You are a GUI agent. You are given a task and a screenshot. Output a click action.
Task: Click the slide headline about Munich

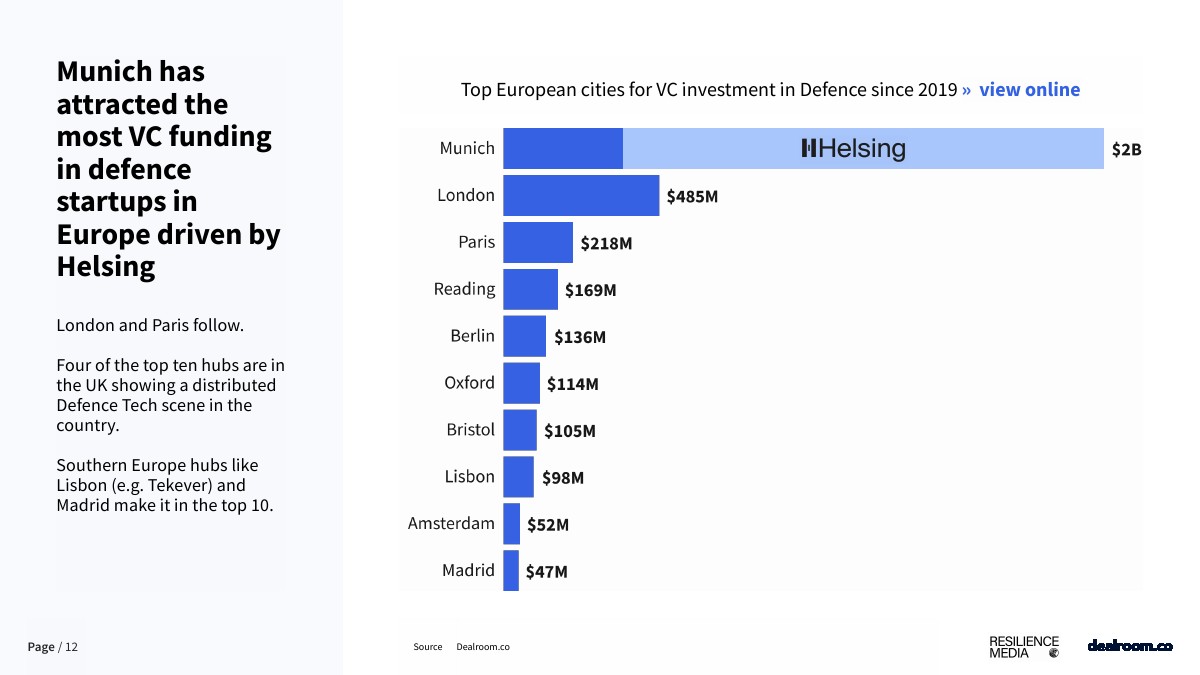[168, 169]
